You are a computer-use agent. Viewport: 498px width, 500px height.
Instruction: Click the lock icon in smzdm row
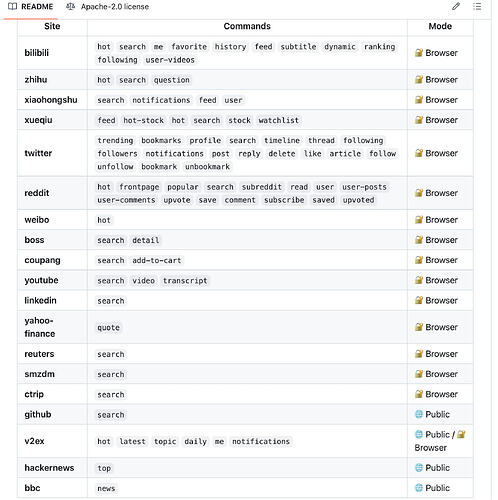point(419,374)
